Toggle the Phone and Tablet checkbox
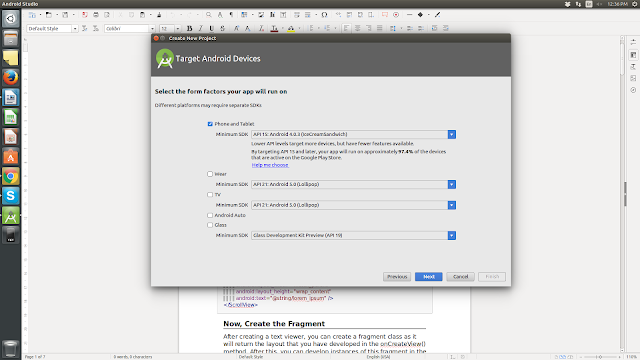 pos(210,124)
